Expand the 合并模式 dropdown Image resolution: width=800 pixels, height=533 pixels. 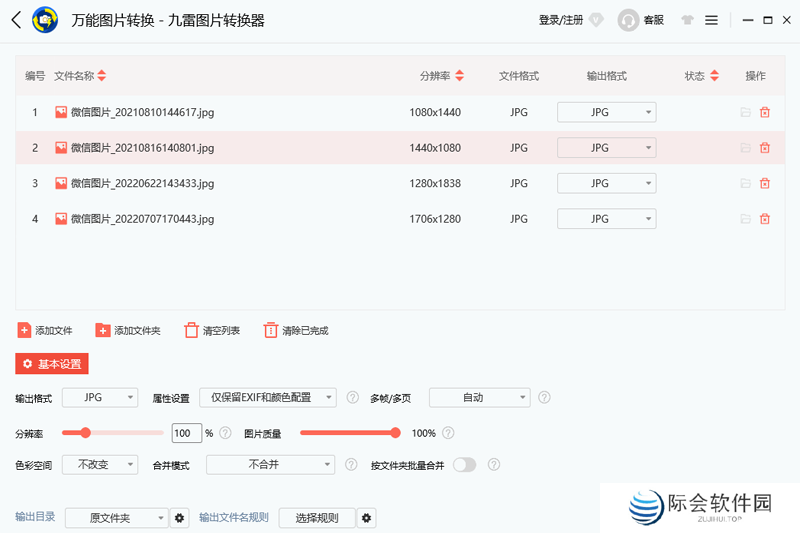pyautogui.click(x=271, y=465)
